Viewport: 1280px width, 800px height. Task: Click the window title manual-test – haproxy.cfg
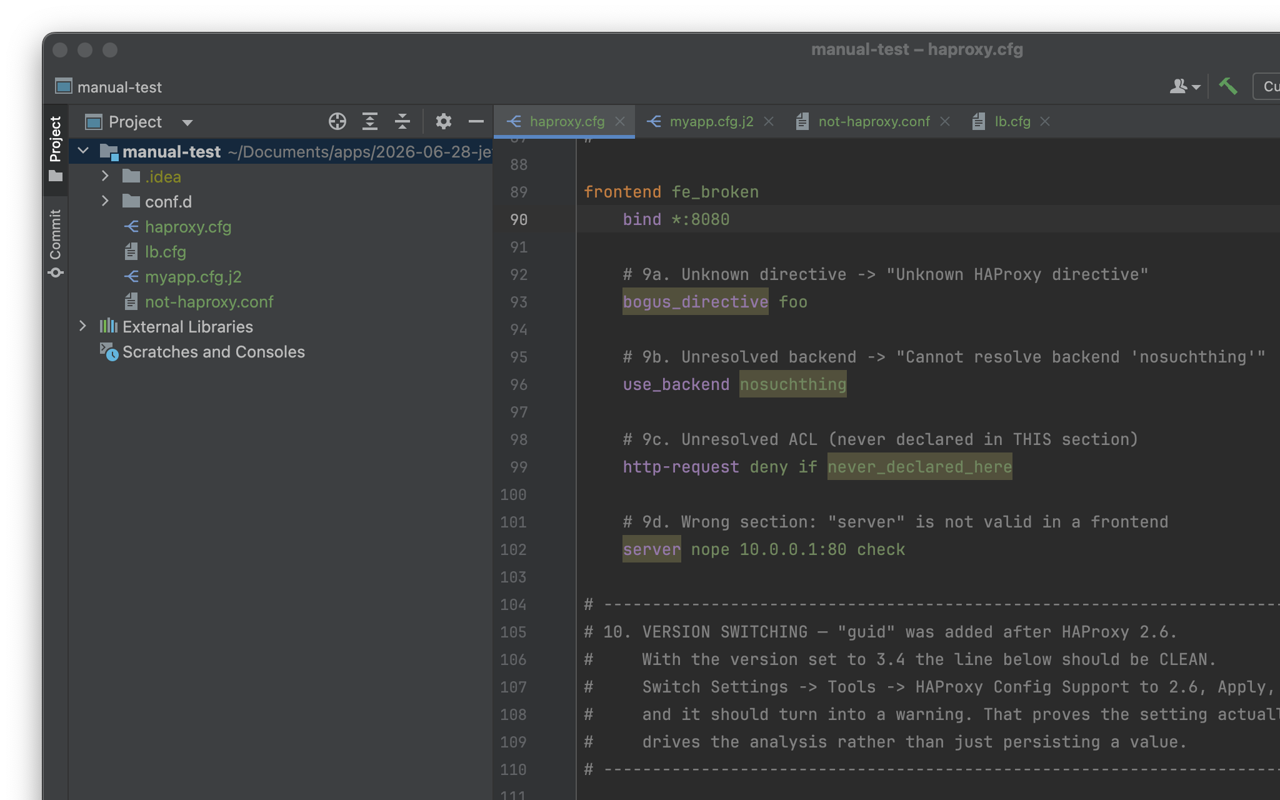click(x=917, y=49)
